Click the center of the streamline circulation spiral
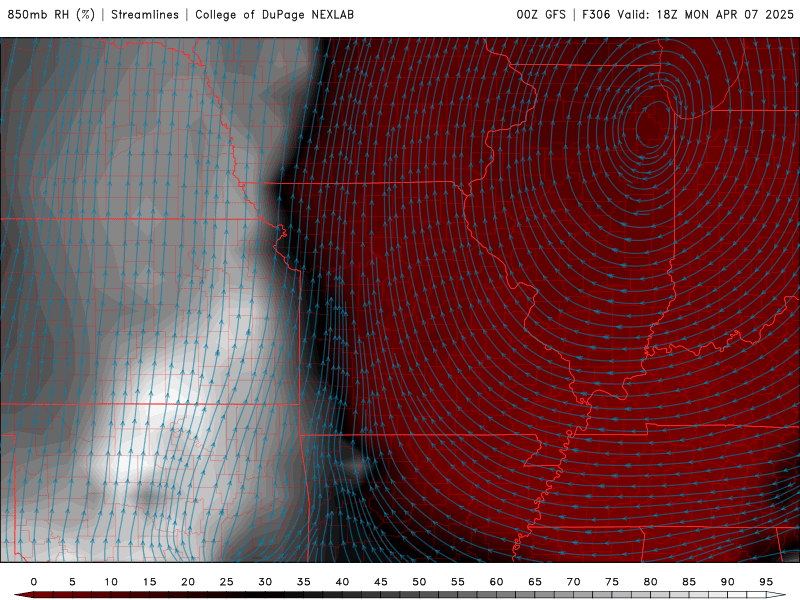Image resolution: width=800 pixels, height=600 pixels. coord(652,124)
